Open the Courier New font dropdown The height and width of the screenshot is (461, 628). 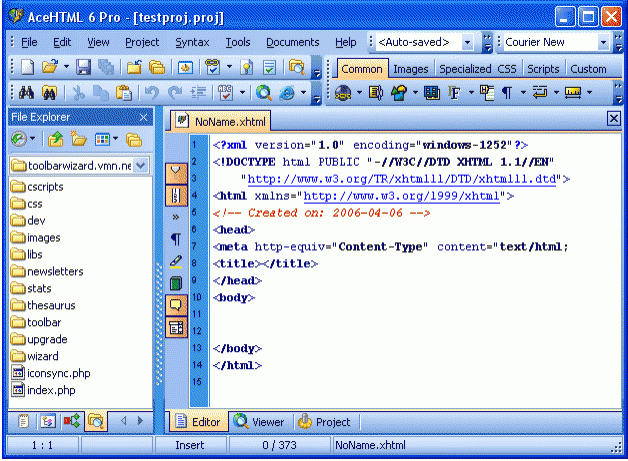pos(603,42)
